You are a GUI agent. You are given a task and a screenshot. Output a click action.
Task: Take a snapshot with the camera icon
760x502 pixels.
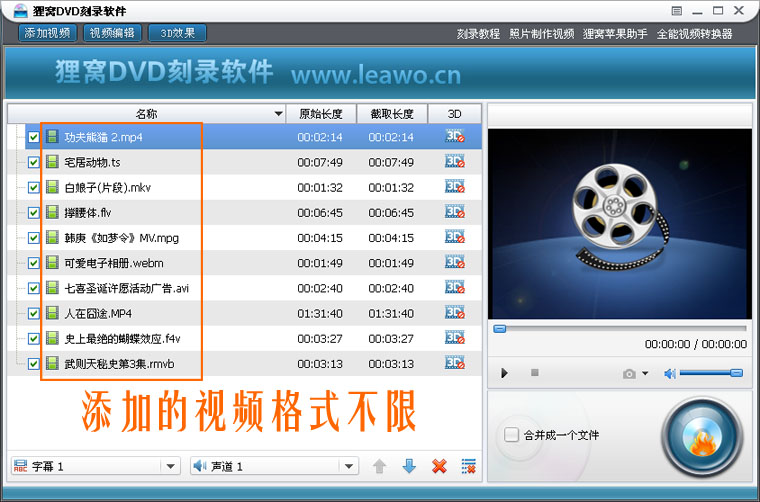[x=629, y=374]
